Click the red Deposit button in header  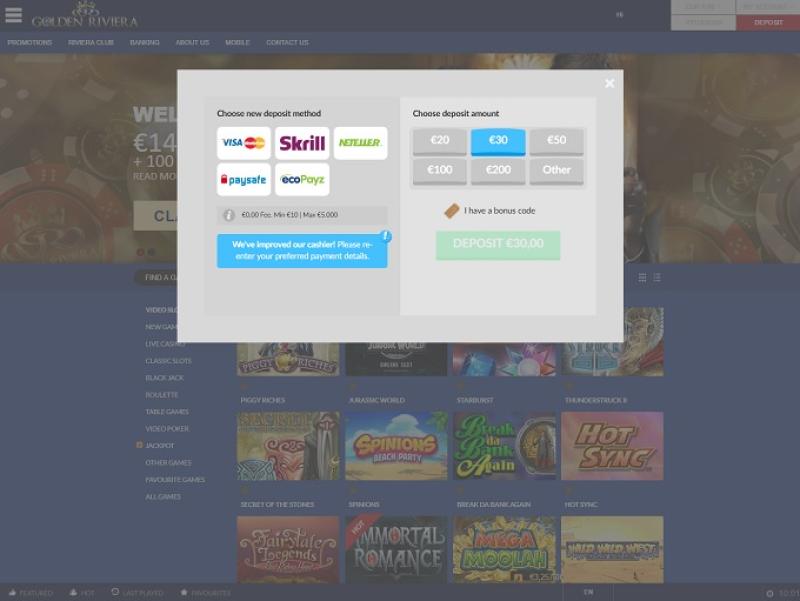point(768,22)
